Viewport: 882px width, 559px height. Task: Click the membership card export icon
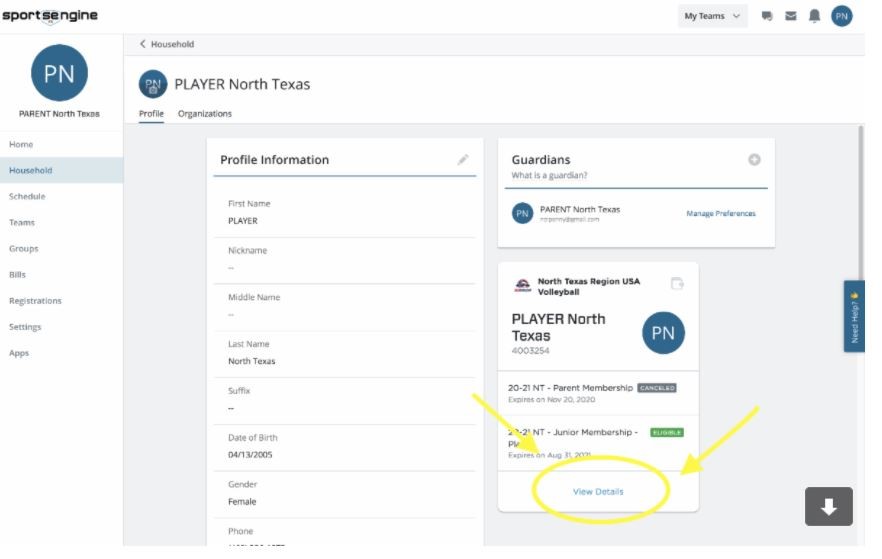677,284
